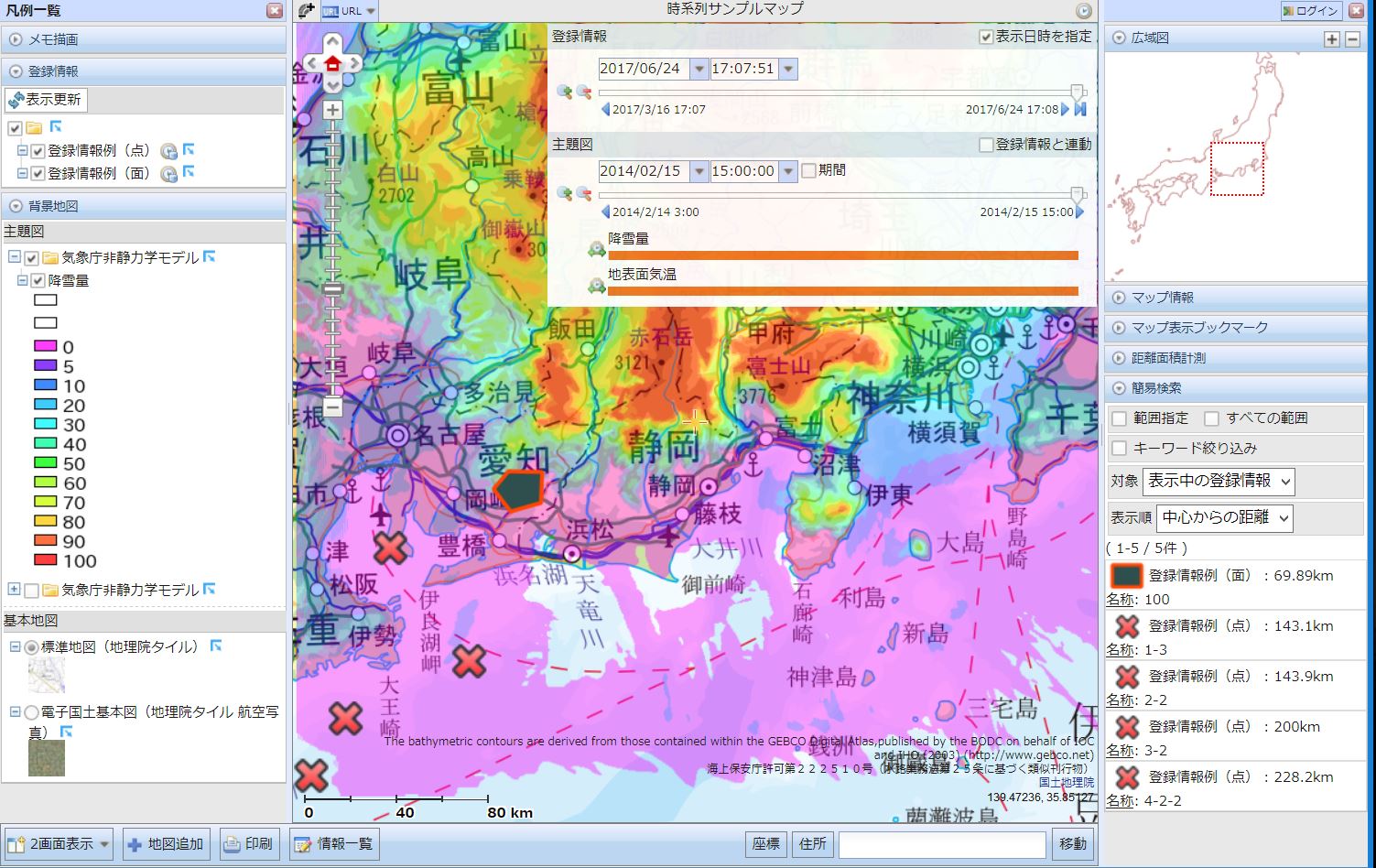This screenshot has height=868, width=1376.
Task: Click the address search input field
Action: tap(941, 844)
